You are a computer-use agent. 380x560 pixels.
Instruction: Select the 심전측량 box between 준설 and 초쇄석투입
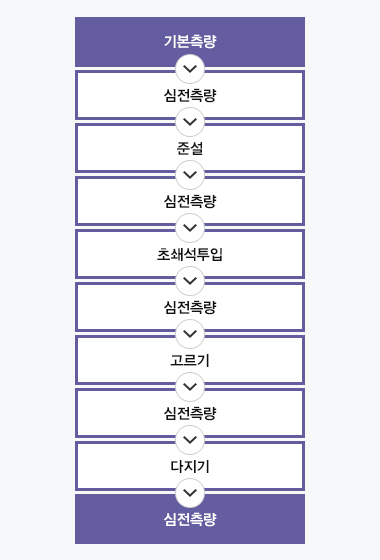190,201
